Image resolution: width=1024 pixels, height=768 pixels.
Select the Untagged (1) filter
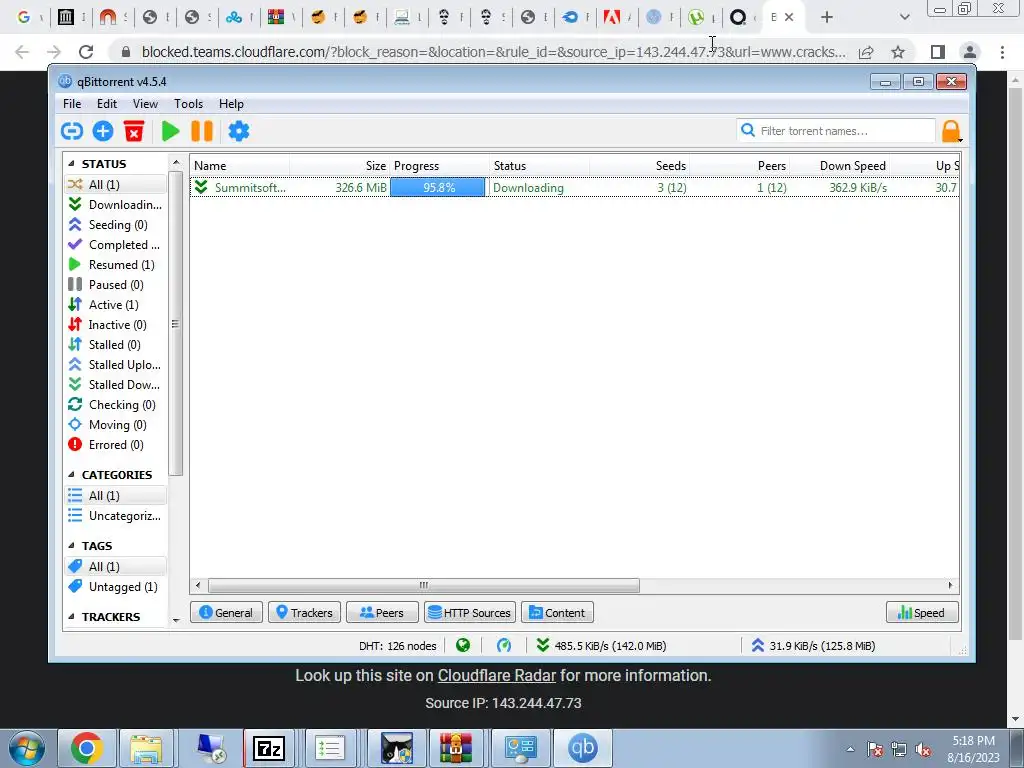[x=116, y=586]
